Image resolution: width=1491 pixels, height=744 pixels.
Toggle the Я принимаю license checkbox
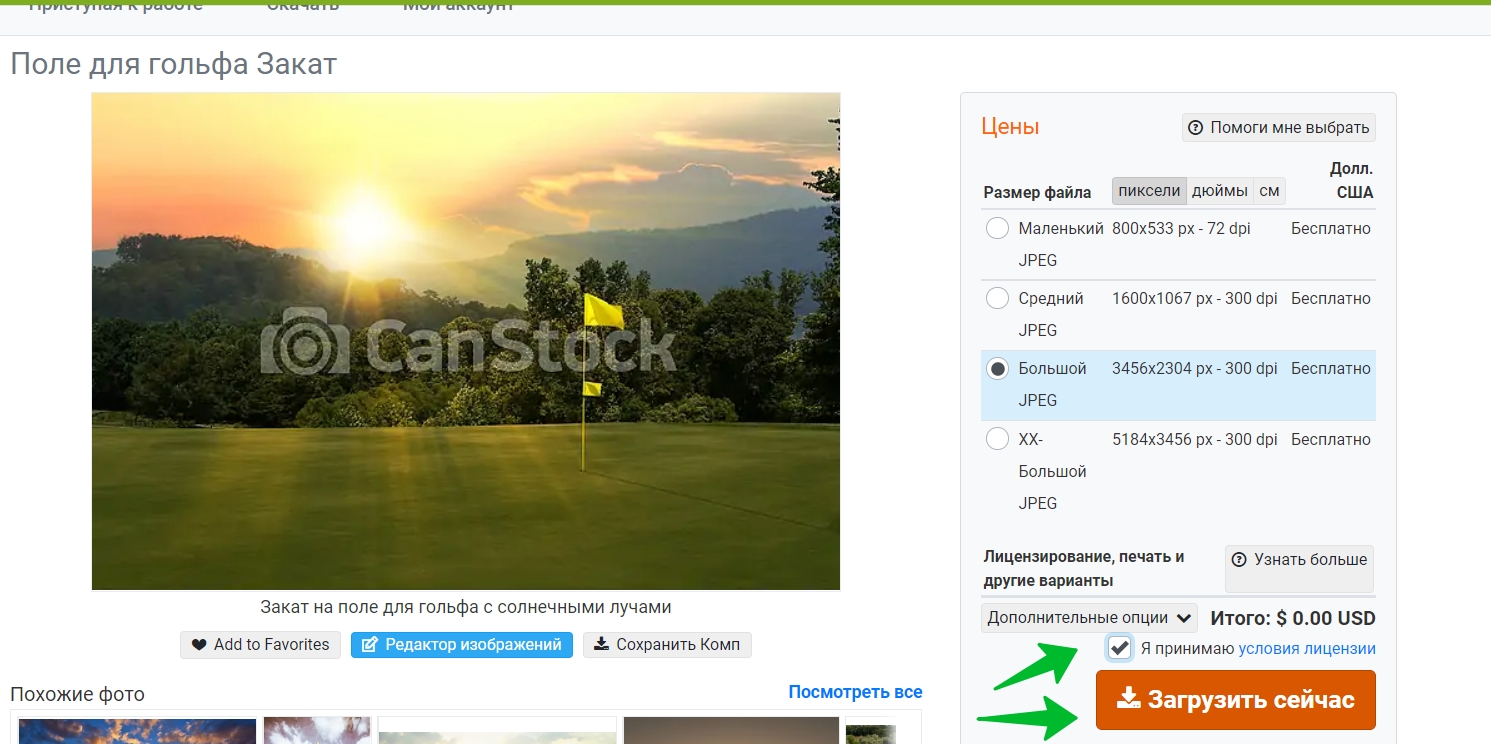(1120, 648)
